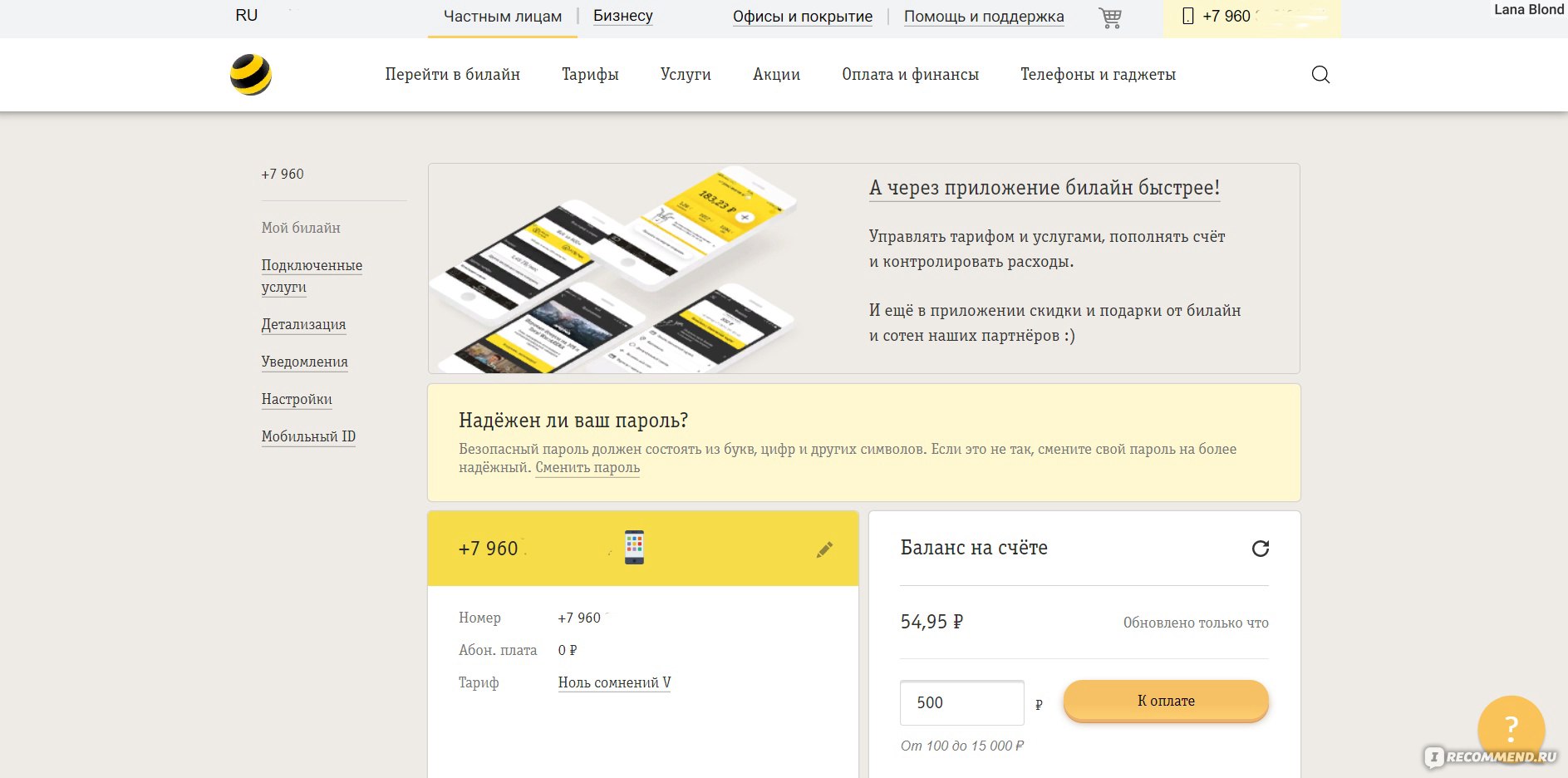Click the Обновлено только что status text
1568x778 pixels.
pos(1196,623)
